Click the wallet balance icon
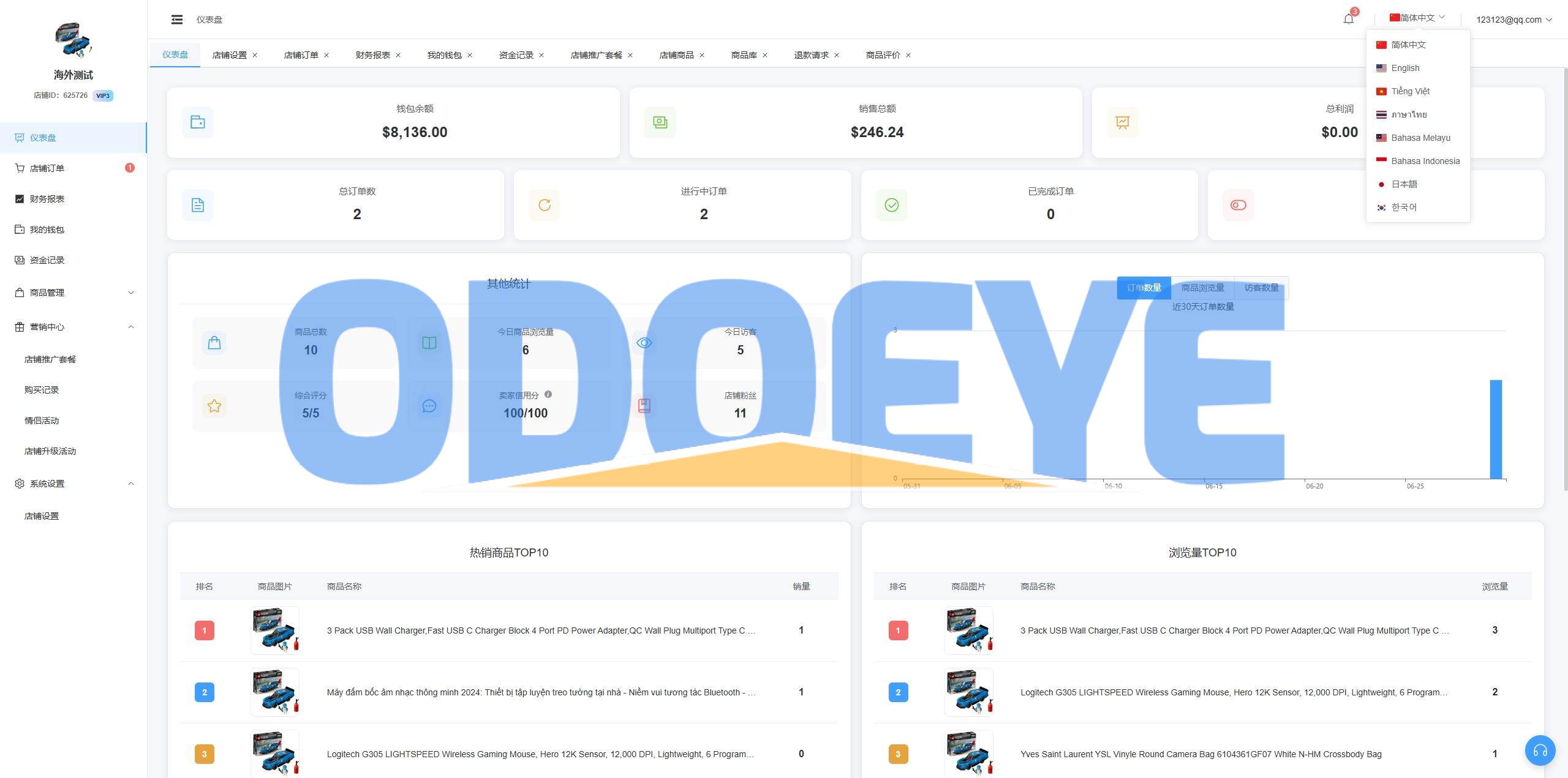Image resolution: width=1568 pixels, height=778 pixels. point(198,122)
